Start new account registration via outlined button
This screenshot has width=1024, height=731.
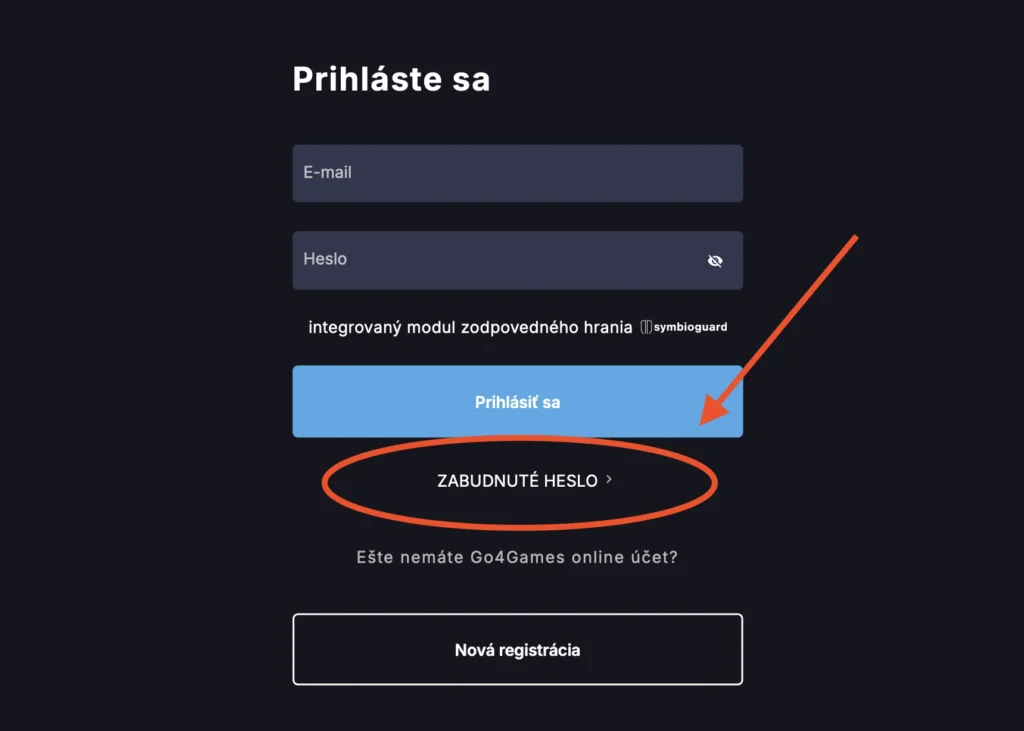coord(517,649)
